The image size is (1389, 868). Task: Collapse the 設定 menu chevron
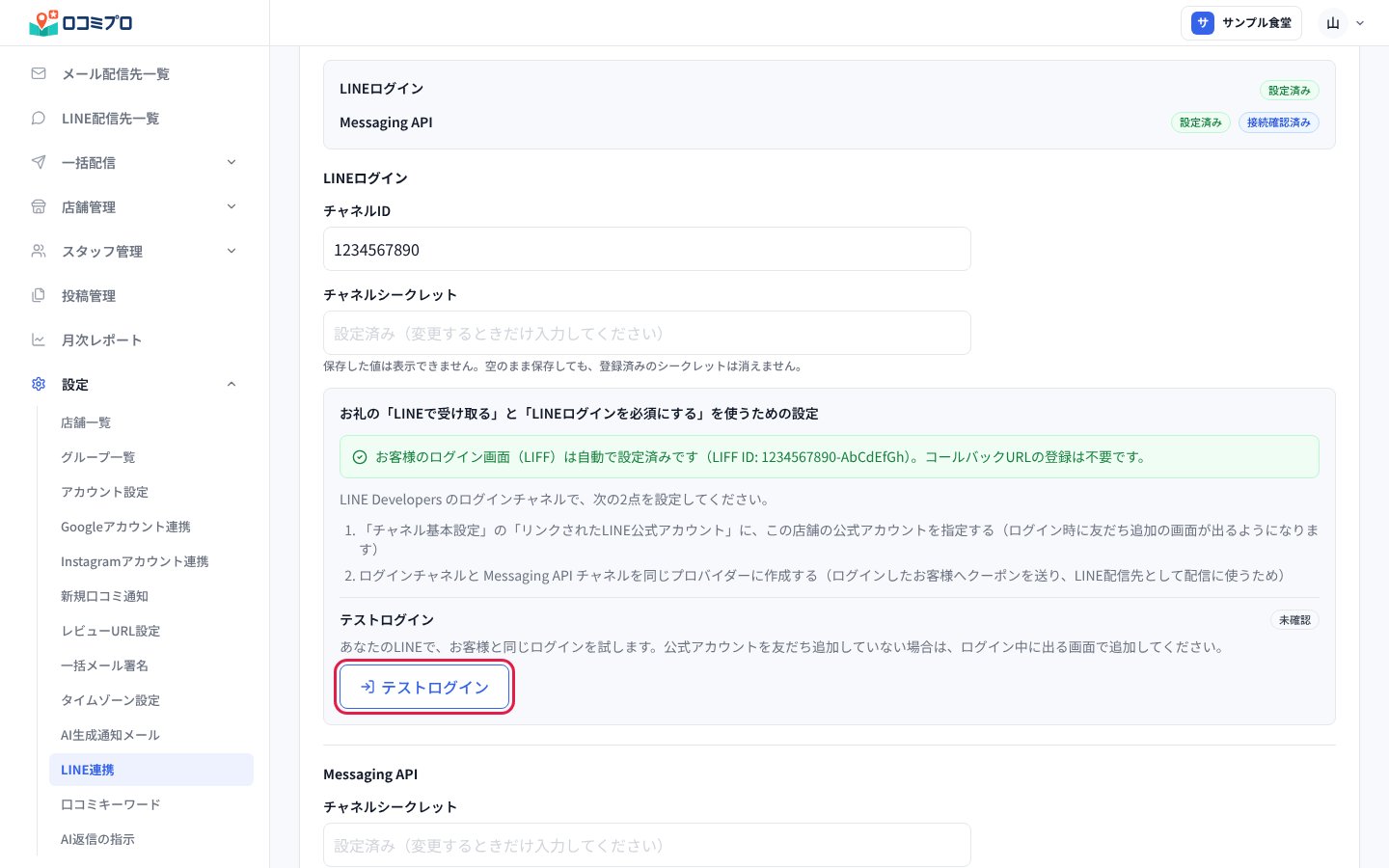pos(231,384)
